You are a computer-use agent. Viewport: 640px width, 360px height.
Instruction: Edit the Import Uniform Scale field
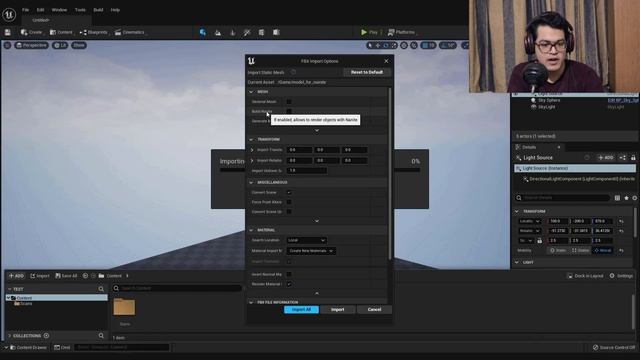pos(307,171)
